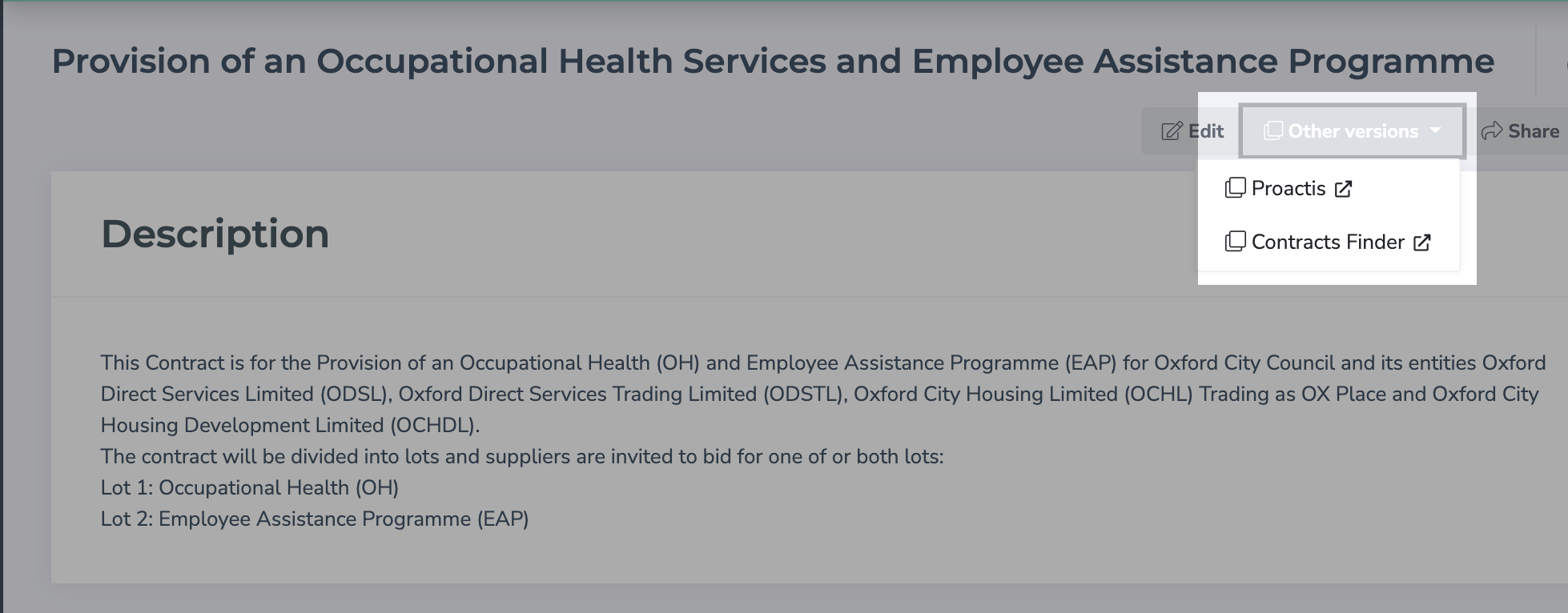This screenshot has height=613, width=1568.
Task: Click the pencil icon on the Edit button
Action: (1172, 131)
